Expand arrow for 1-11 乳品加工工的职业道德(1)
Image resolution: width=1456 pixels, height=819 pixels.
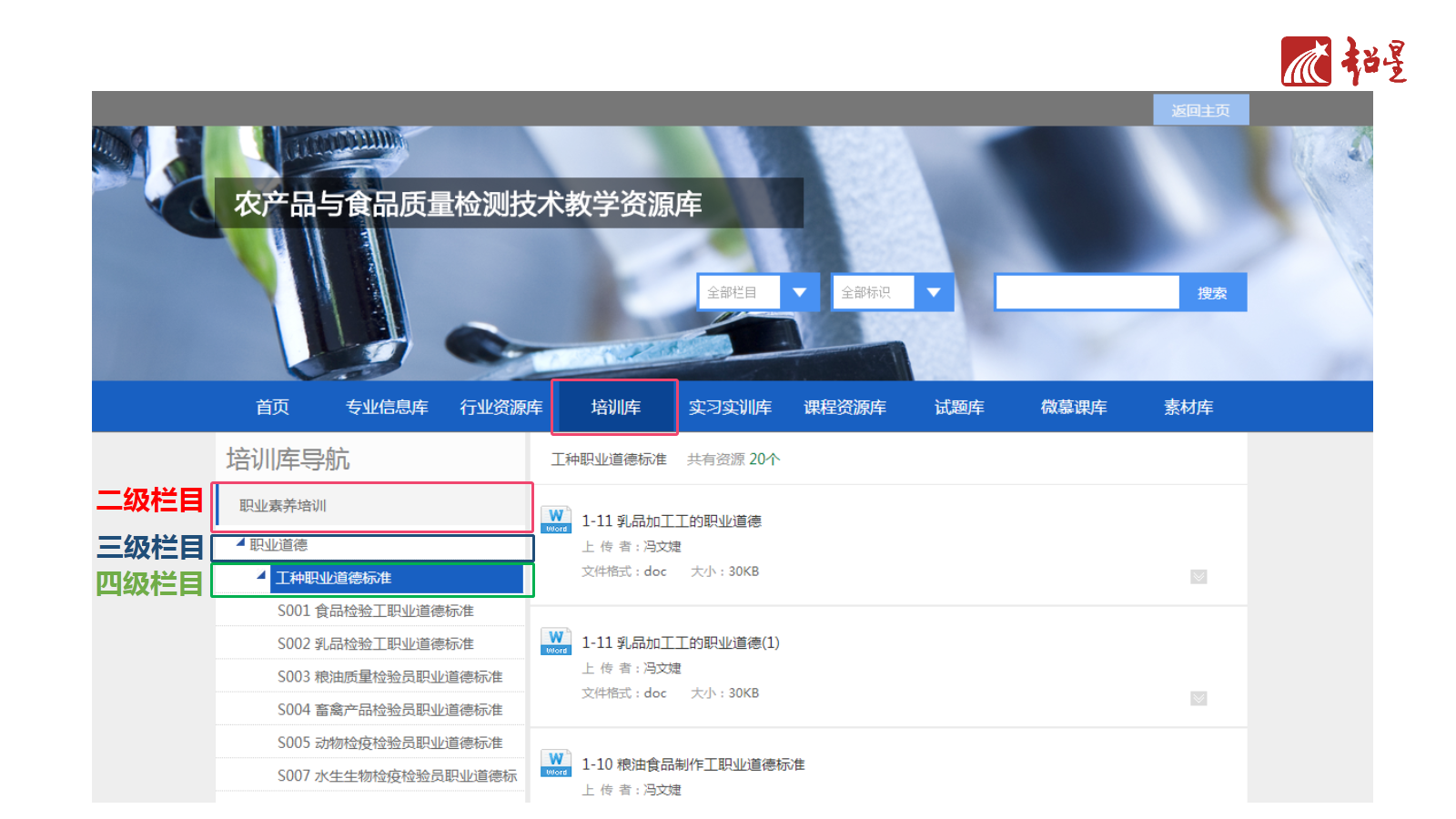click(1198, 698)
